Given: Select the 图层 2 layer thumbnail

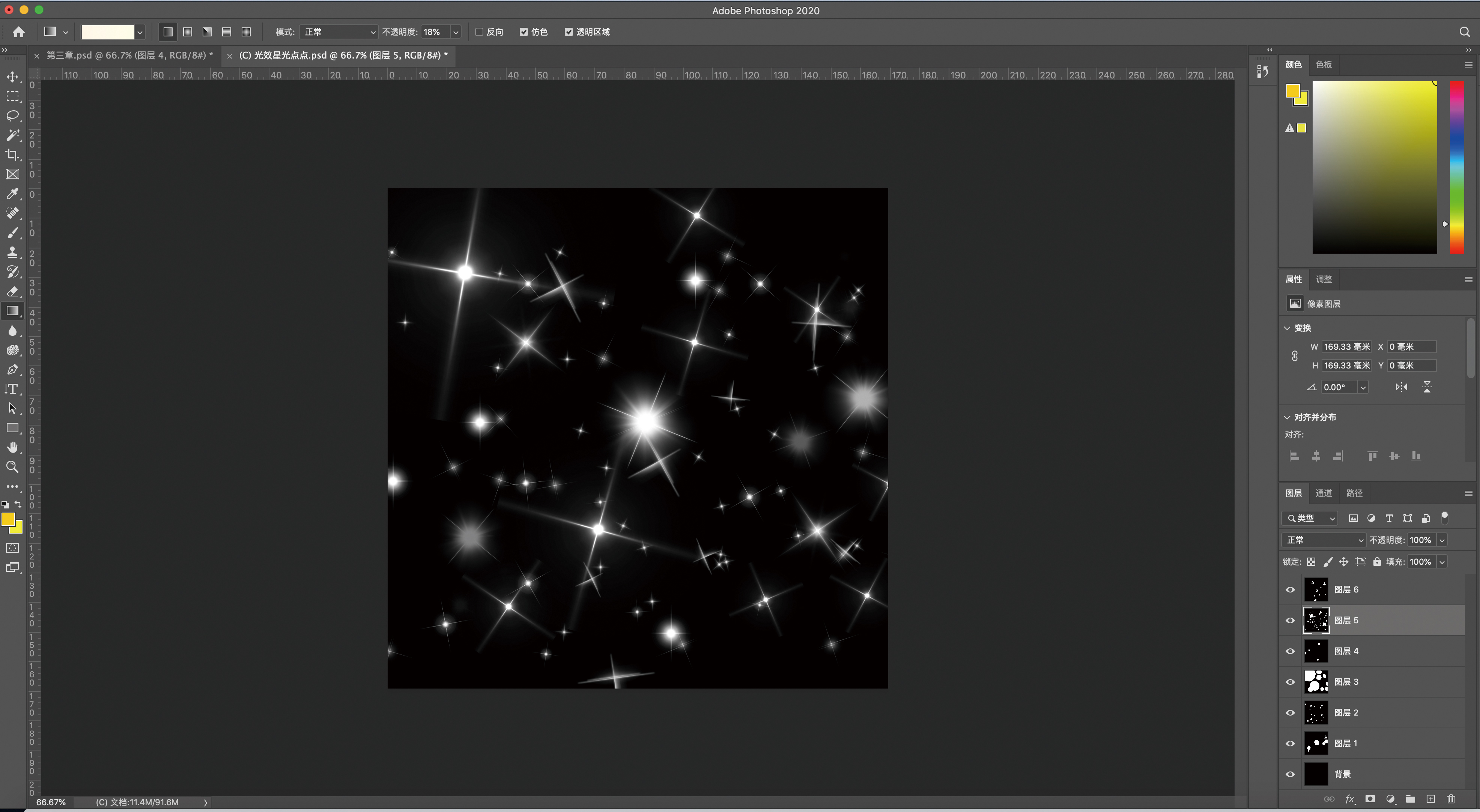Looking at the screenshot, I should coord(1316,713).
